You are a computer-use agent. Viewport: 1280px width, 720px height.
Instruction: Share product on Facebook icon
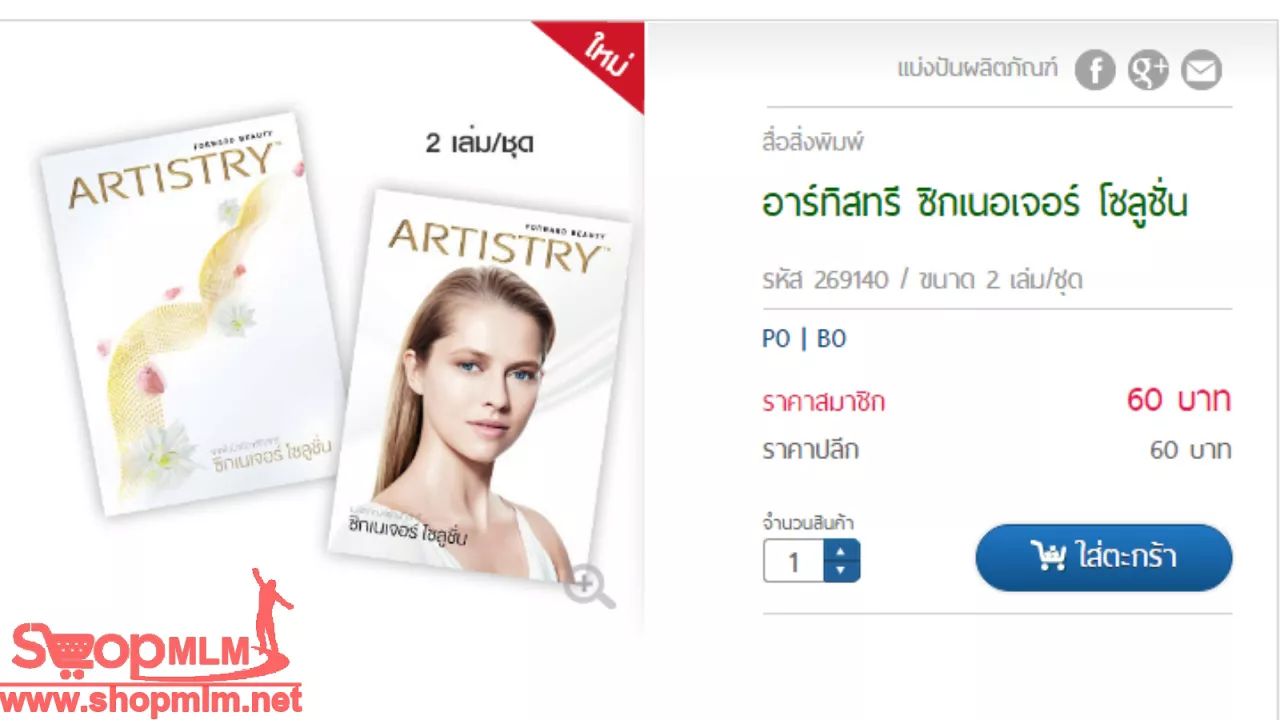coord(1095,70)
